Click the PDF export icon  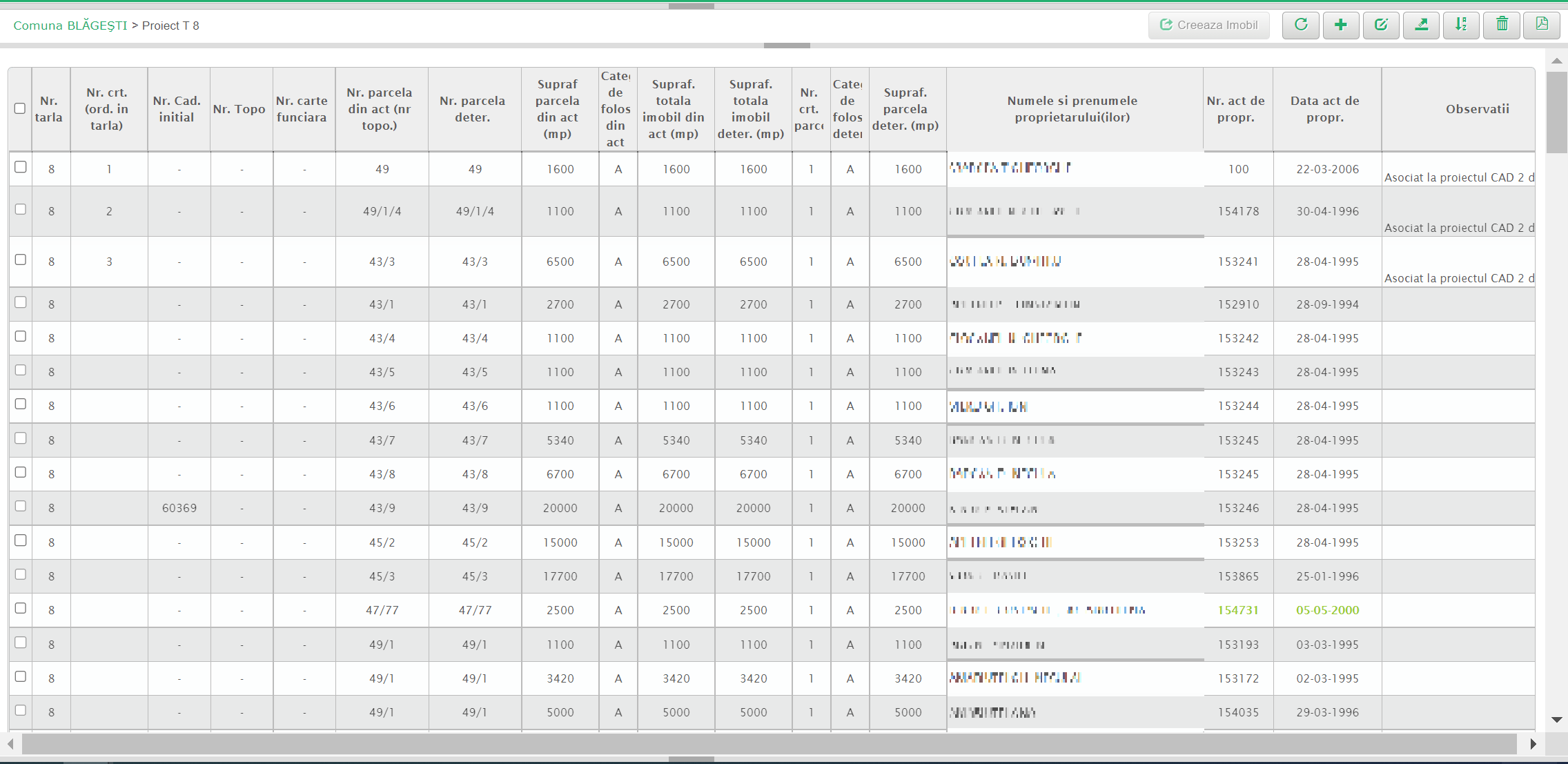click(1542, 26)
